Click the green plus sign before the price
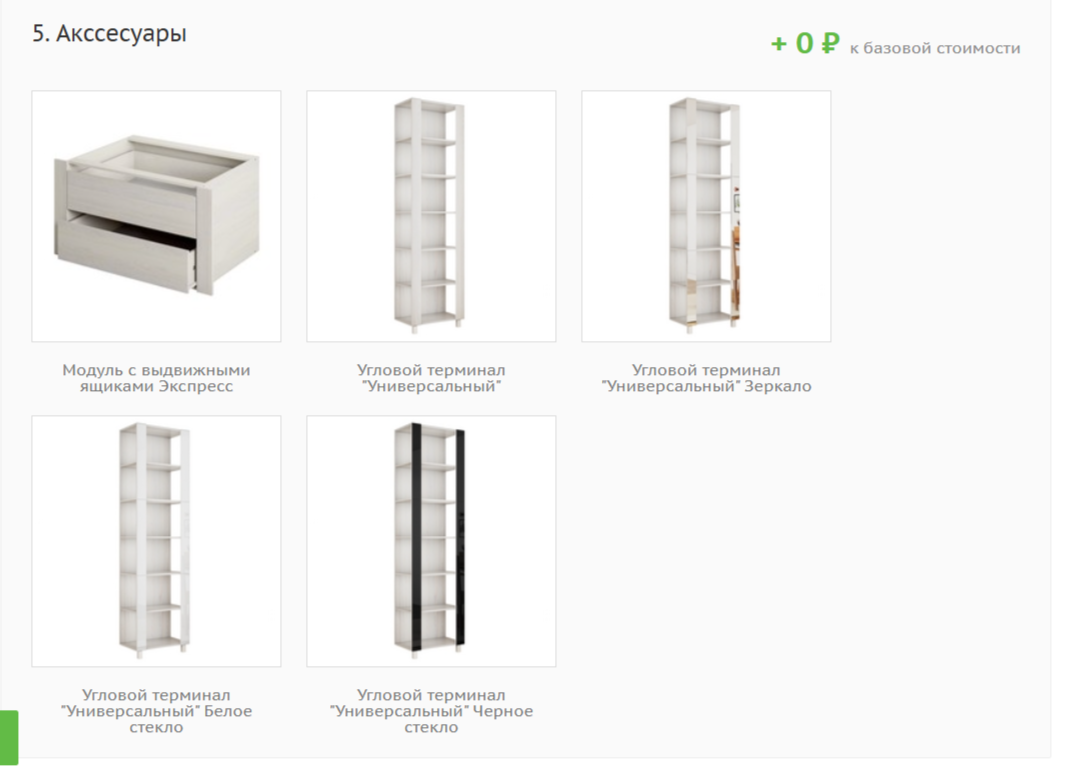The image size is (1070, 771). coord(779,44)
